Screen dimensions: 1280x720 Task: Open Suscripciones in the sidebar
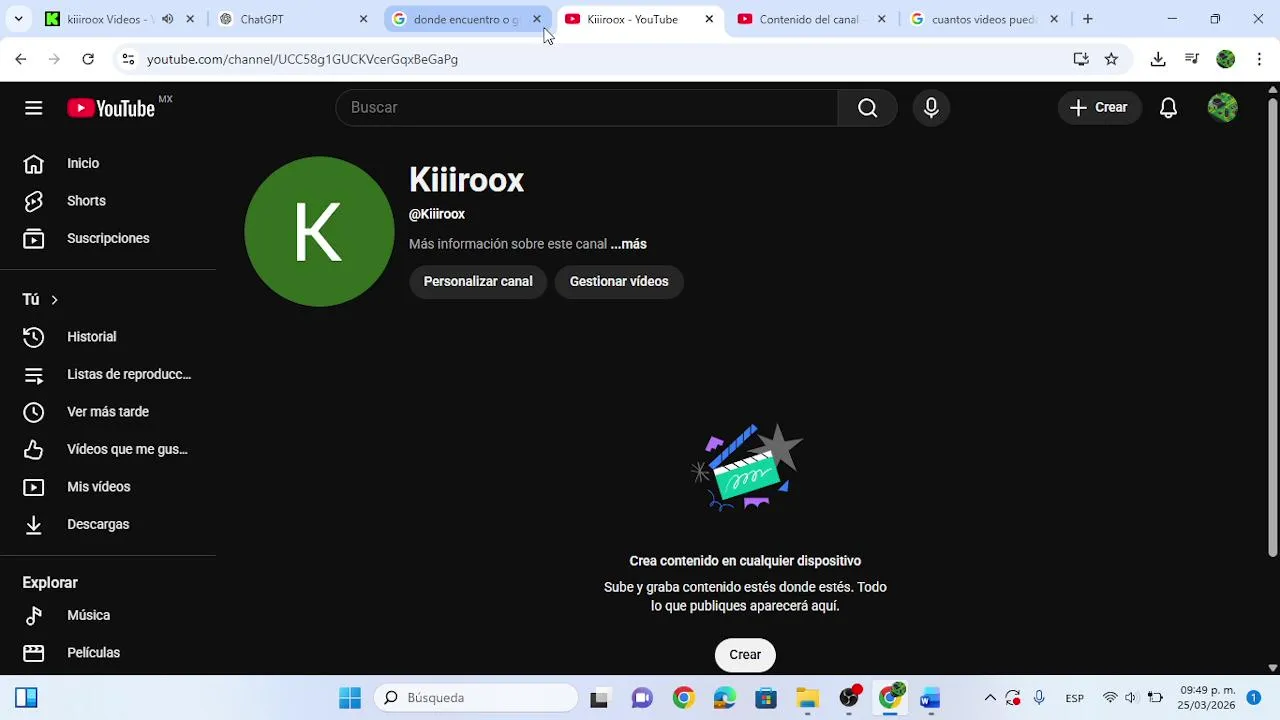point(108,238)
